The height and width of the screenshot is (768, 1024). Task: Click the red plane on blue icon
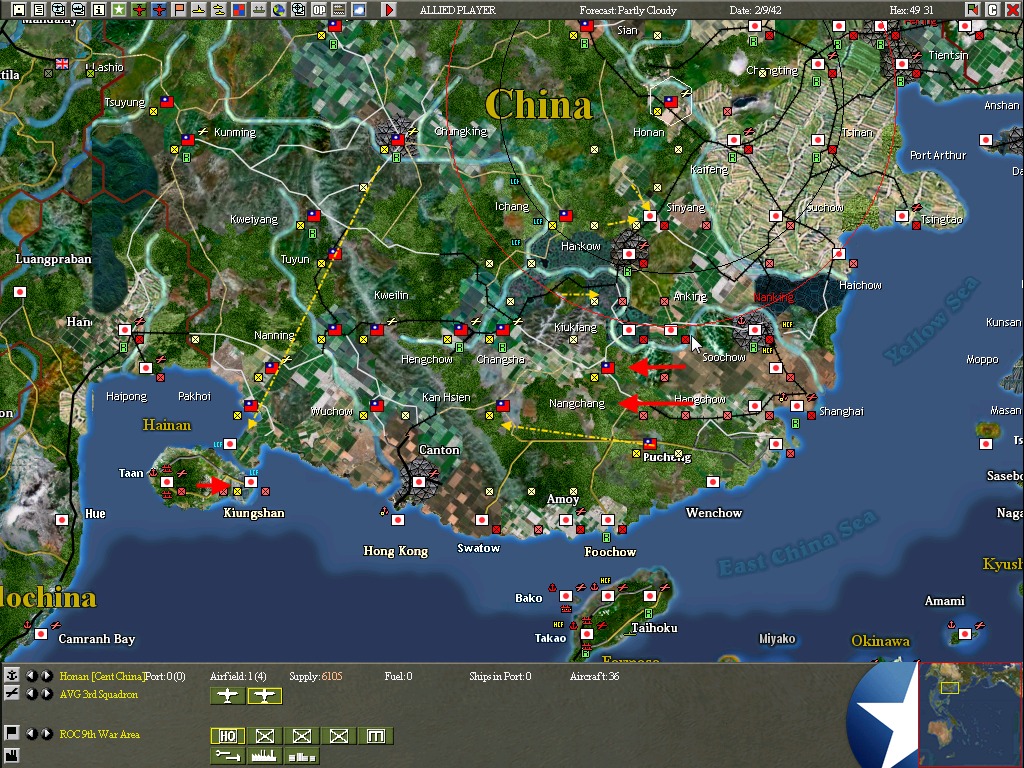pos(159,10)
